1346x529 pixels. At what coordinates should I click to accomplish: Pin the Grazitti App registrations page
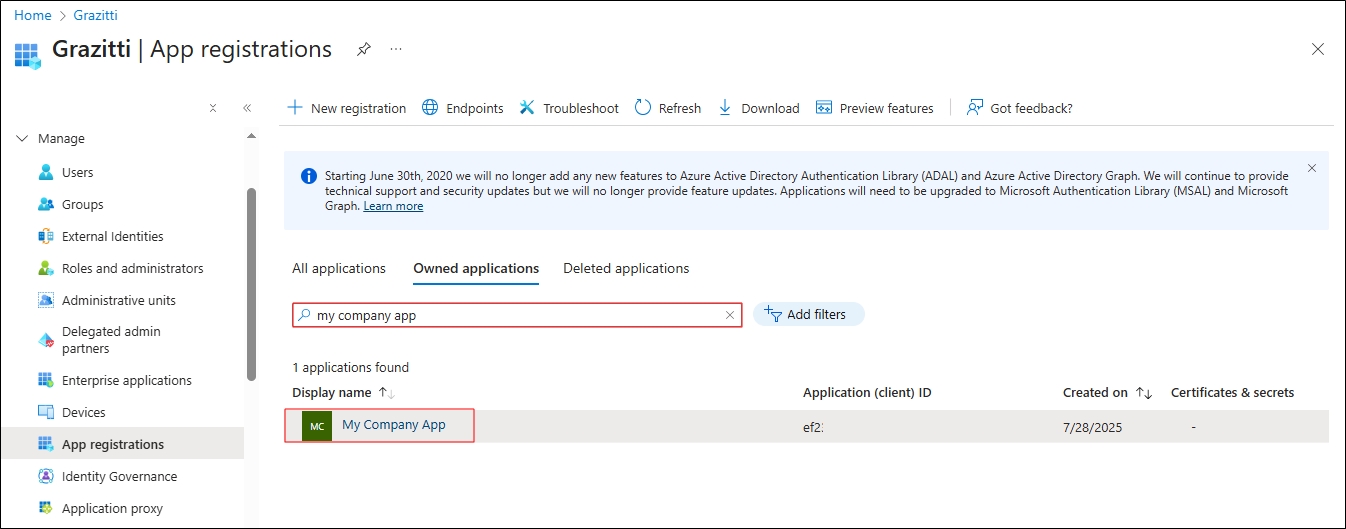(364, 50)
